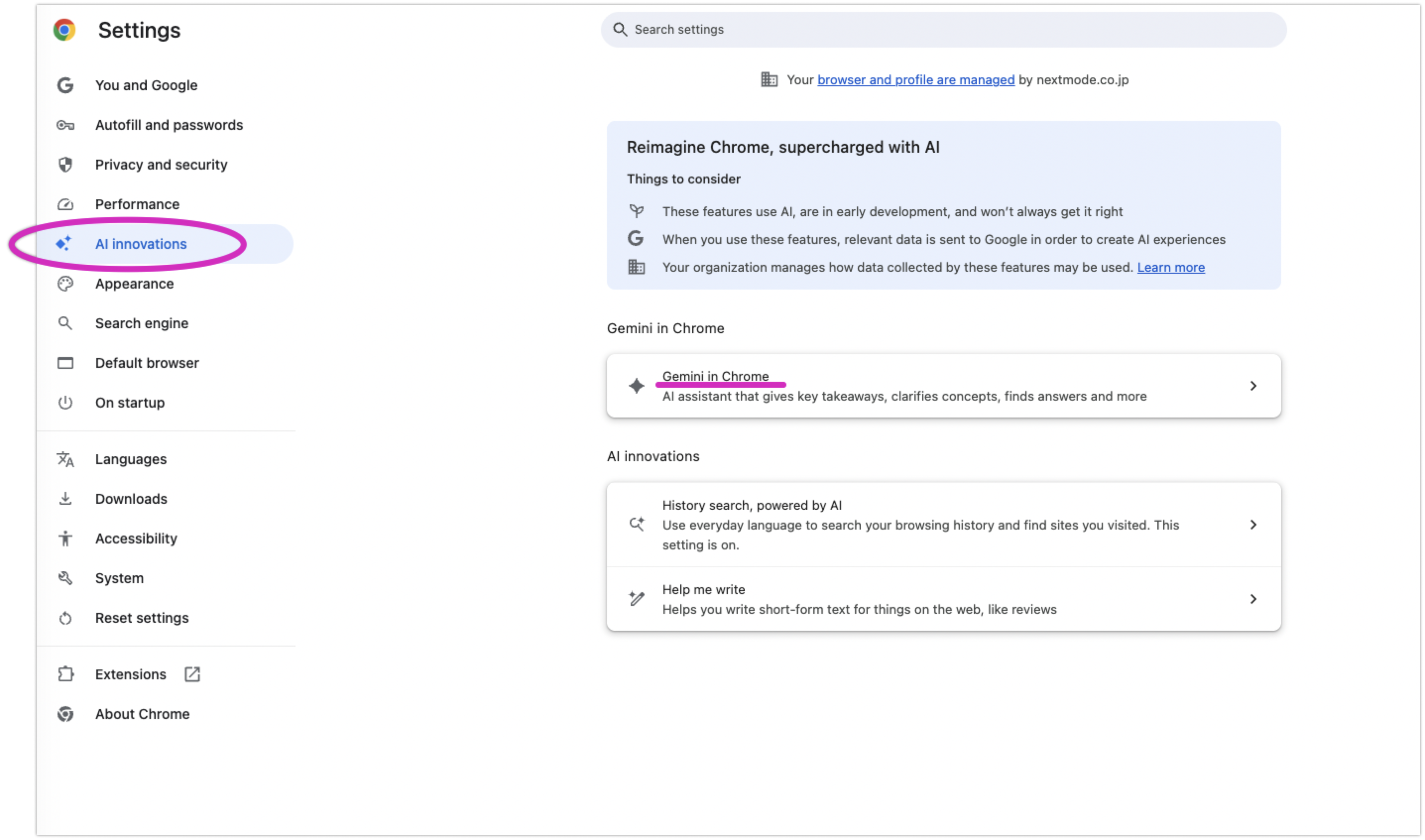Select AI innovations in the sidebar

coord(141,244)
